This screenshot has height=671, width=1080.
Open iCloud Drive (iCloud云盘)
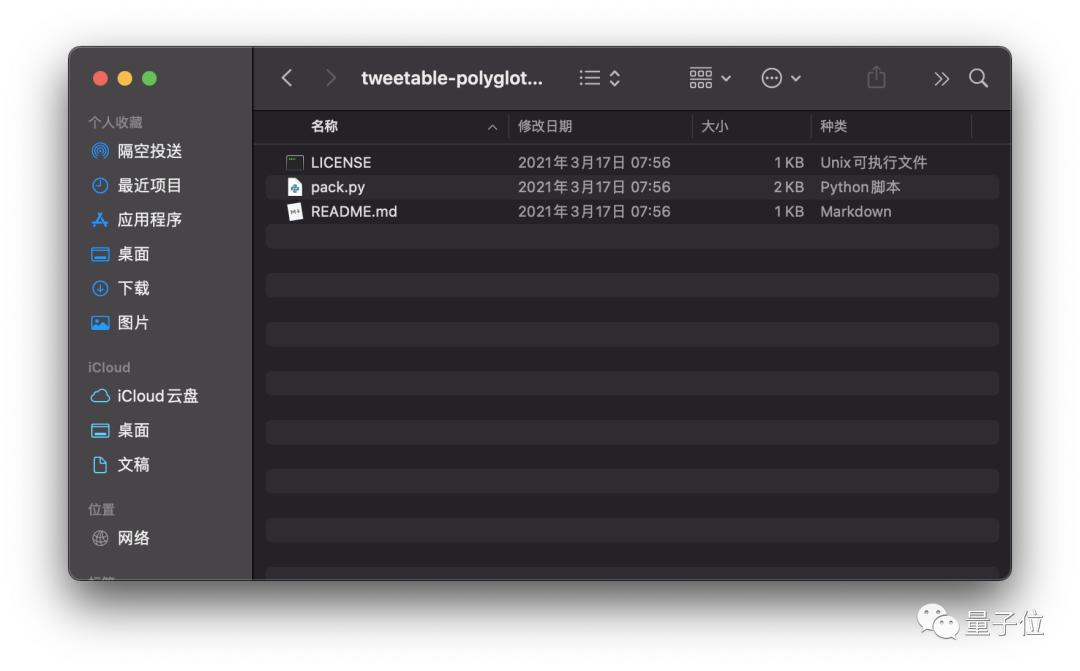click(x=145, y=396)
